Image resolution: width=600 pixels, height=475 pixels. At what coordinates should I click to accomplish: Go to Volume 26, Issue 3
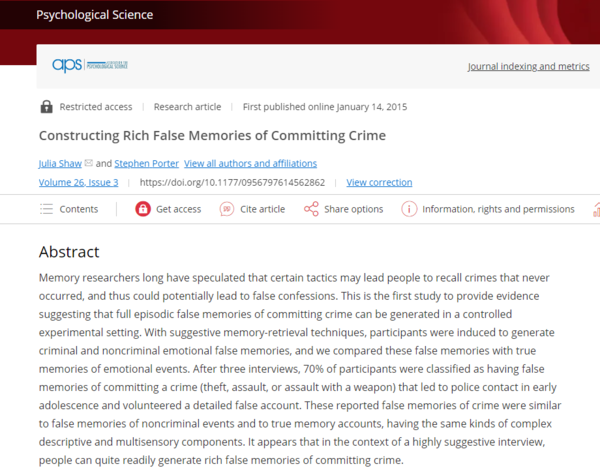[x=78, y=182]
